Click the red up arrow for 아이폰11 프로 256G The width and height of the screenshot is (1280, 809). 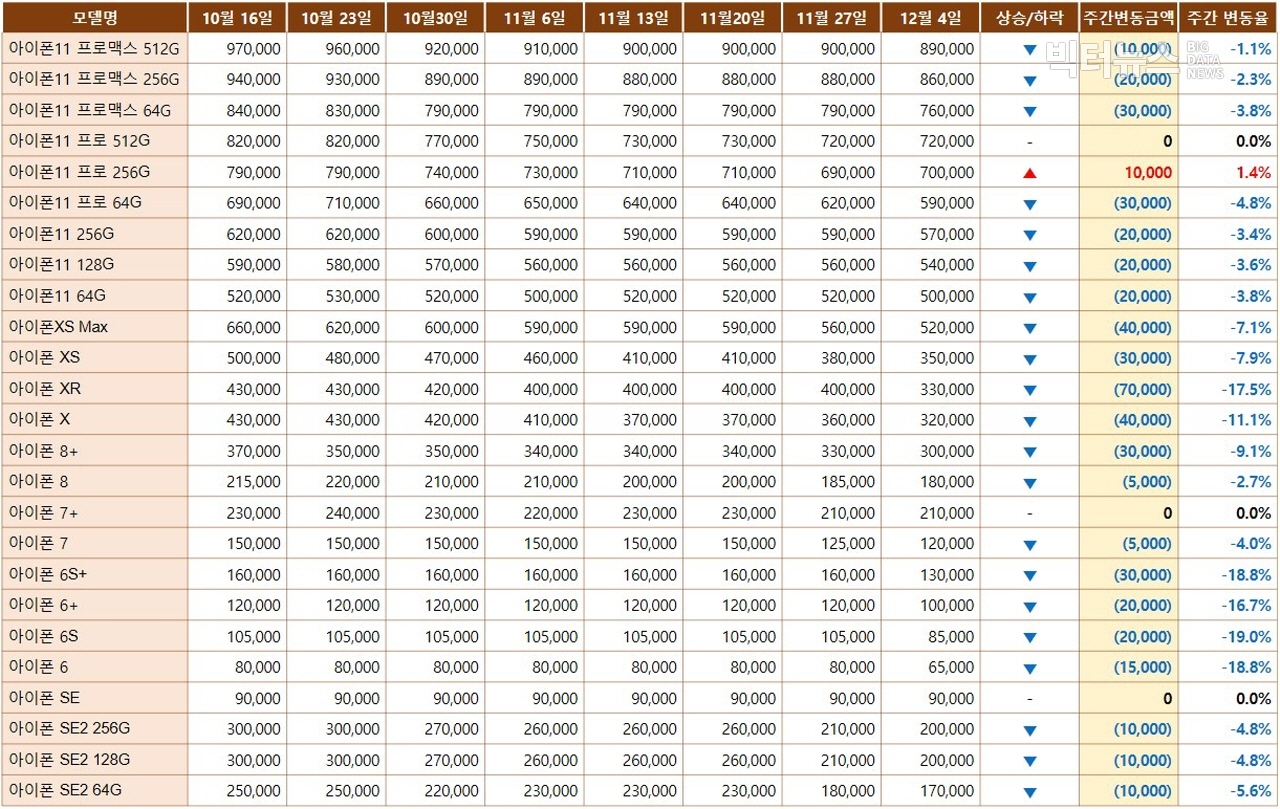point(1030,173)
